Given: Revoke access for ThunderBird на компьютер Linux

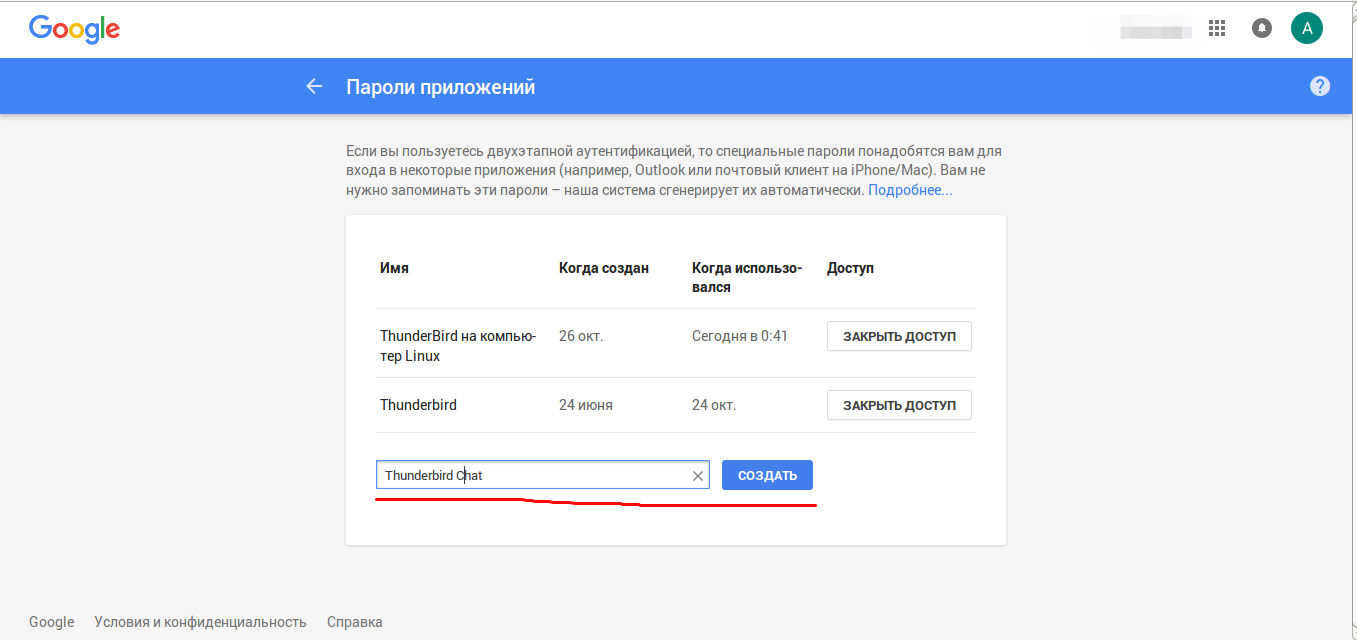Looking at the screenshot, I should click(x=898, y=336).
